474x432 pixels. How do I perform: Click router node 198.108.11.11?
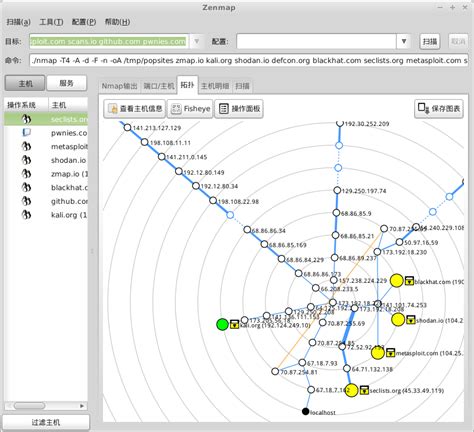144,142
